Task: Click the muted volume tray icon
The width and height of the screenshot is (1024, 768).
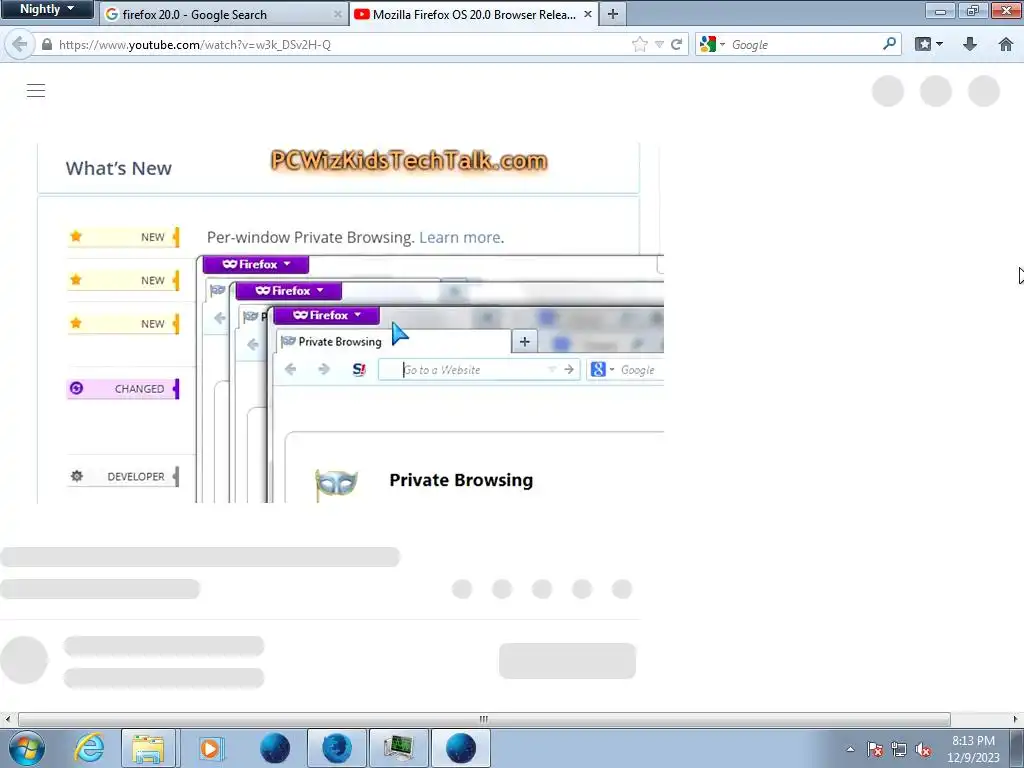Action: tap(923, 750)
